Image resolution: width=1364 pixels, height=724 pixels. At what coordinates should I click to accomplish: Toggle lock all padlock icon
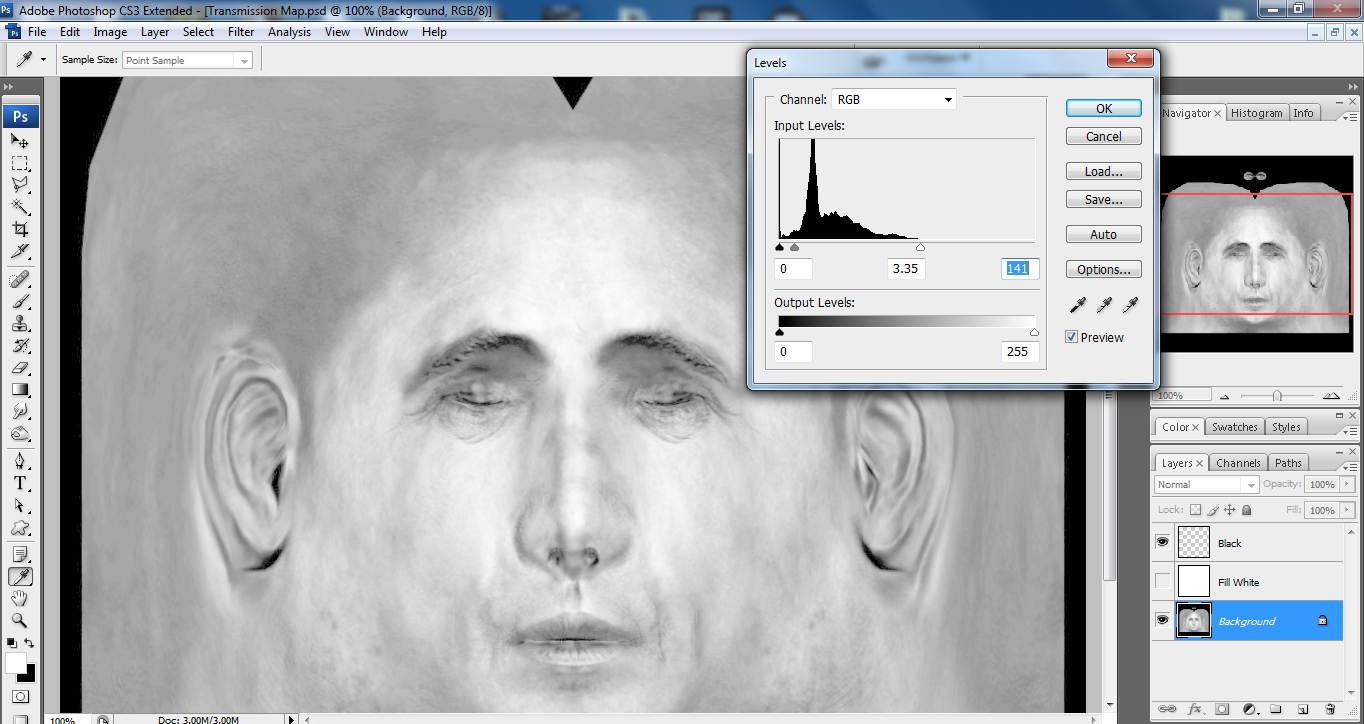pyautogui.click(x=1247, y=510)
